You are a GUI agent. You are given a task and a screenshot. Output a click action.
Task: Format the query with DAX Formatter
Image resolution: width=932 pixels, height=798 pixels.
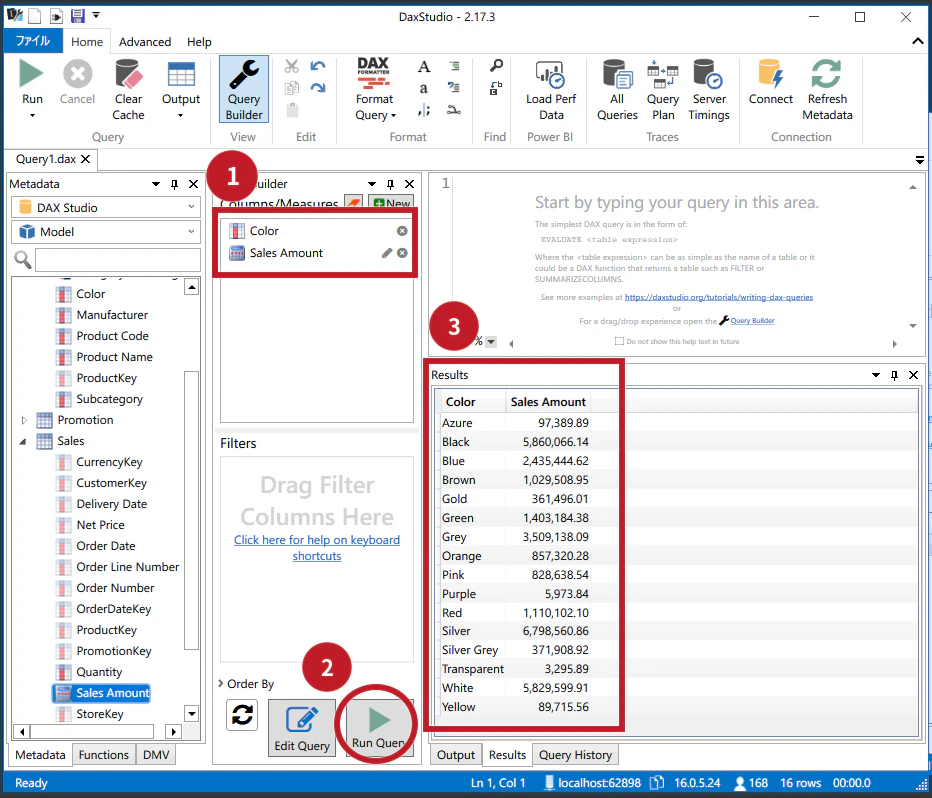point(374,90)
